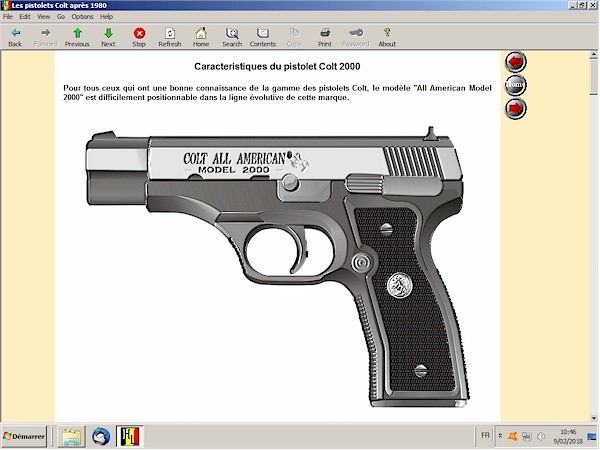
Task: Click the show desktop button in tray
Action: 592,436
